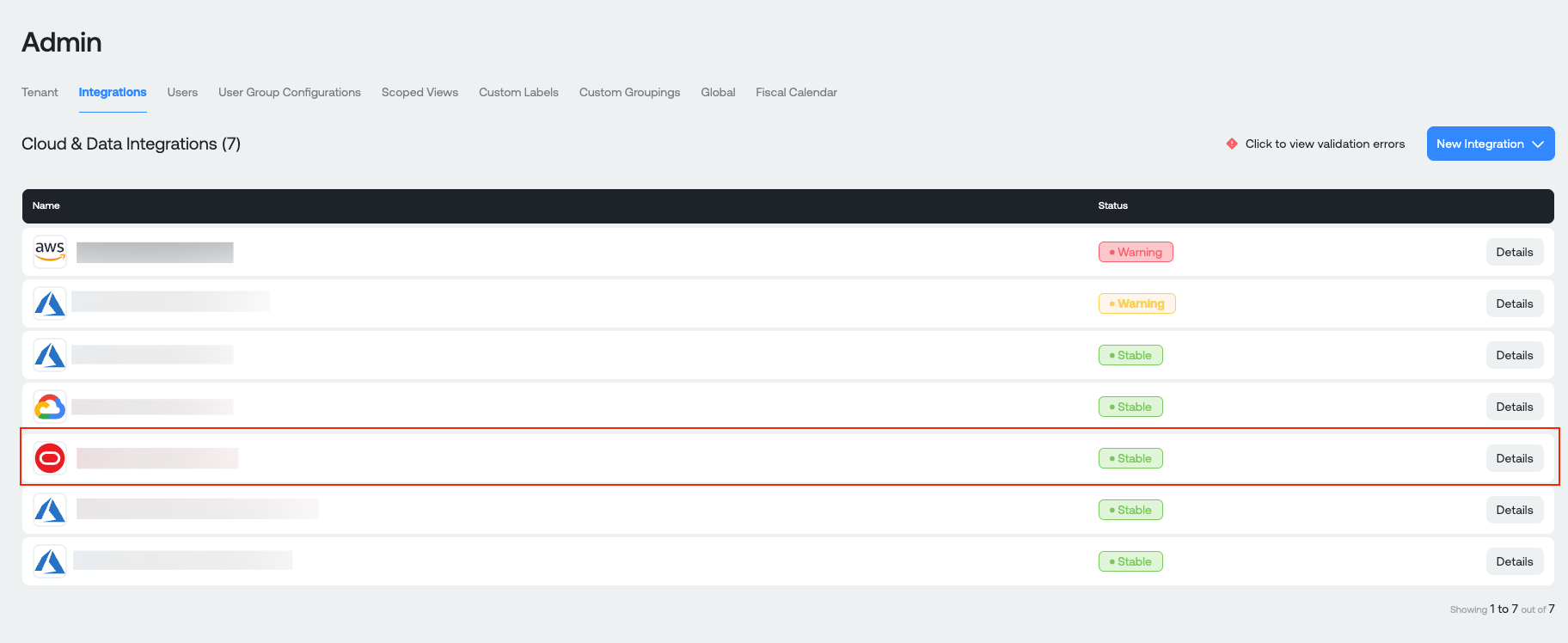Open Details in the last table row
Image resolution: width=1568 pixels, height=643 pixels.
point(1515,561)
